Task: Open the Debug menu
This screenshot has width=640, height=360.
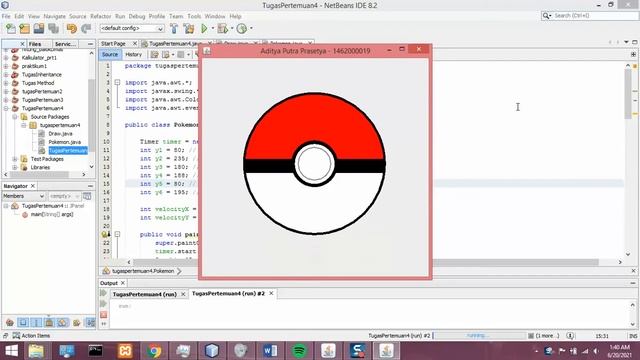Action: 137,16
